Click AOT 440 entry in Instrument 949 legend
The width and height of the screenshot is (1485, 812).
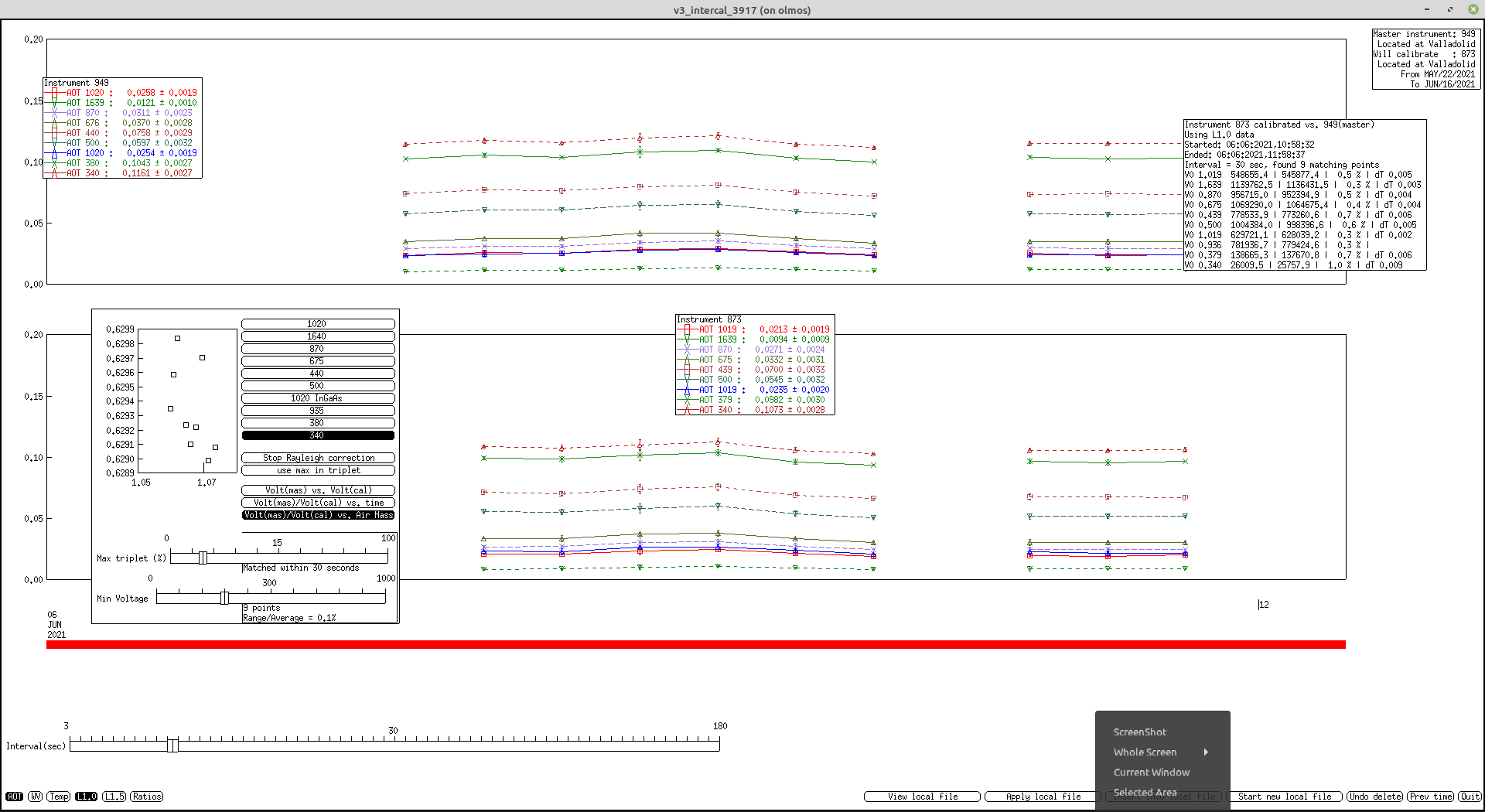(121, 133)
